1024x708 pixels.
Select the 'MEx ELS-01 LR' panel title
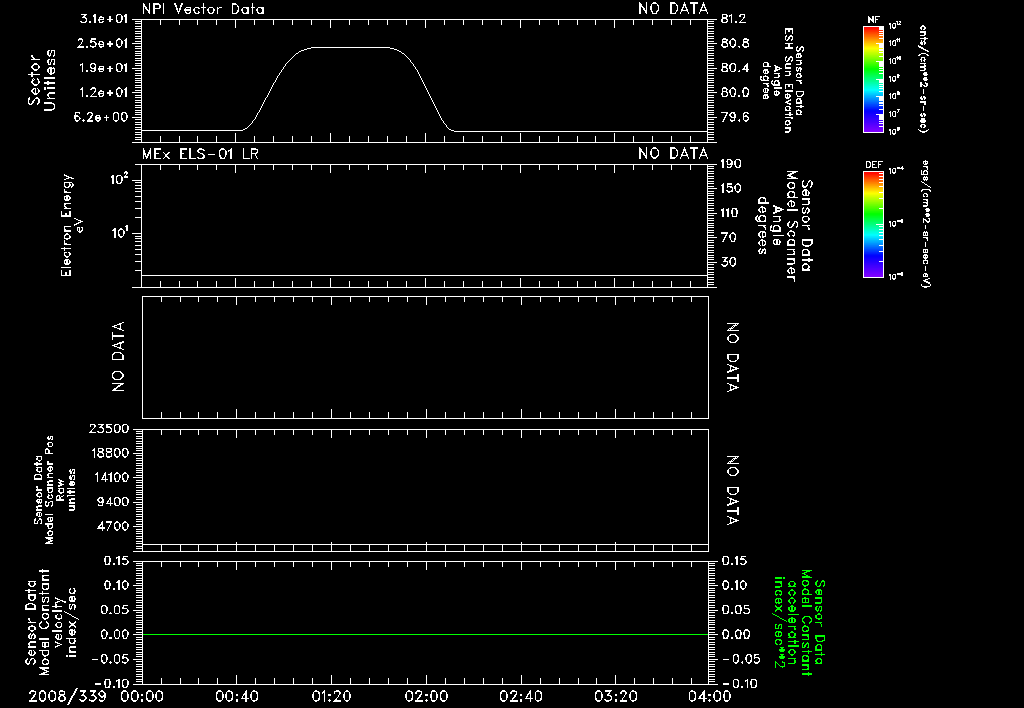point(200,154)
